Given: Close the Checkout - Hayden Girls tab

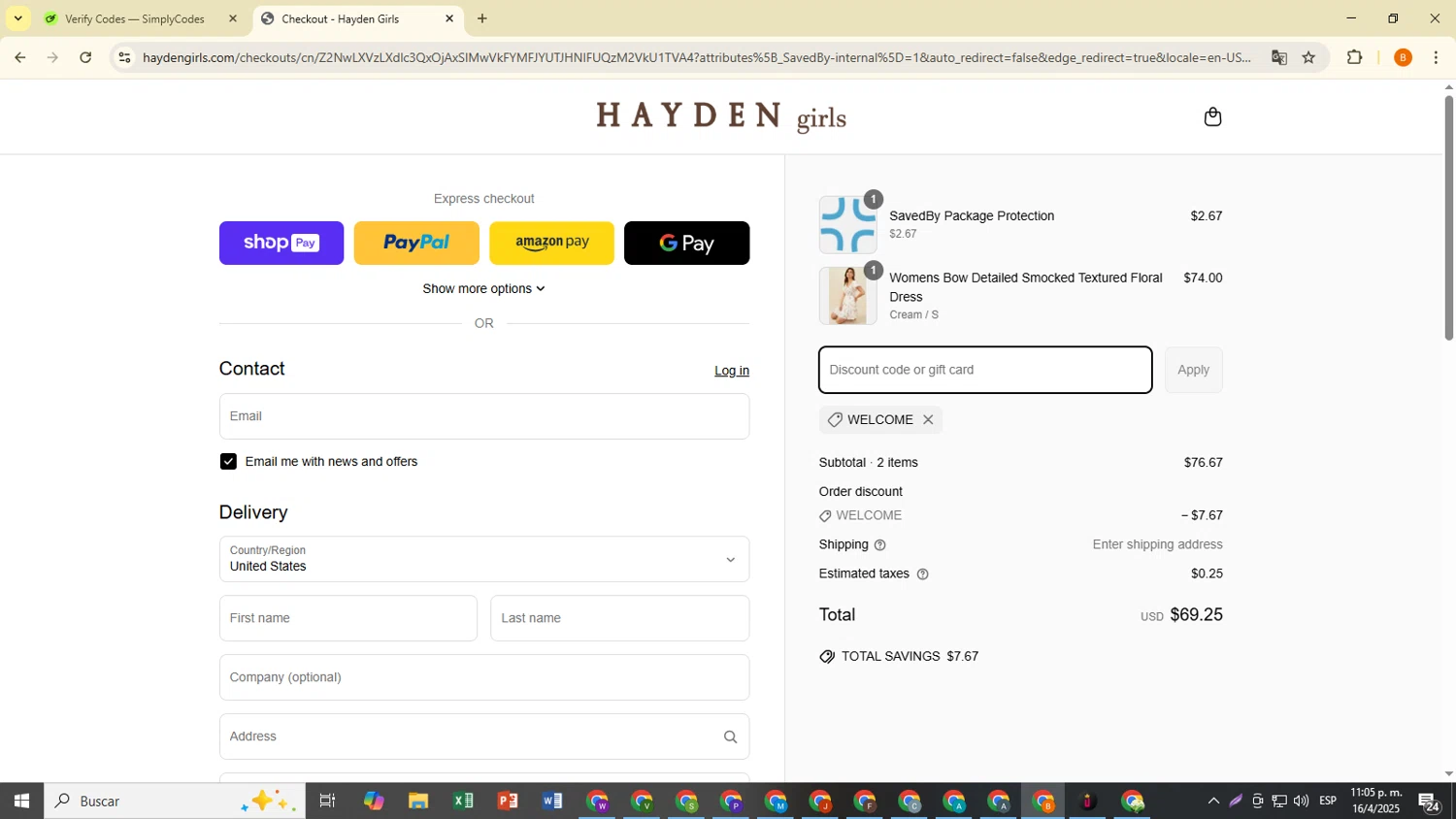Looking at the screenshot, I should pos(449,18).
